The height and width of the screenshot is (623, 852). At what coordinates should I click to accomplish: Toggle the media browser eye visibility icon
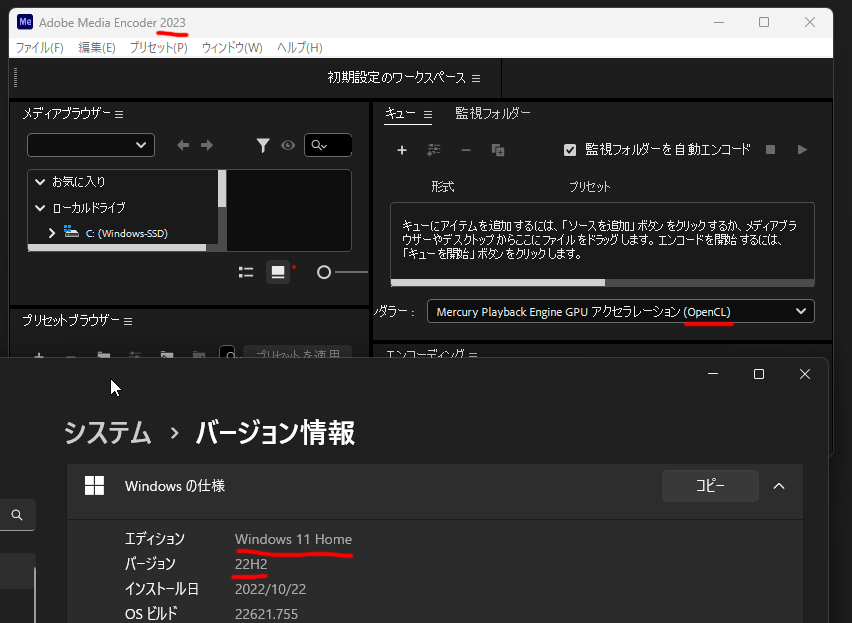coord(288,145)
